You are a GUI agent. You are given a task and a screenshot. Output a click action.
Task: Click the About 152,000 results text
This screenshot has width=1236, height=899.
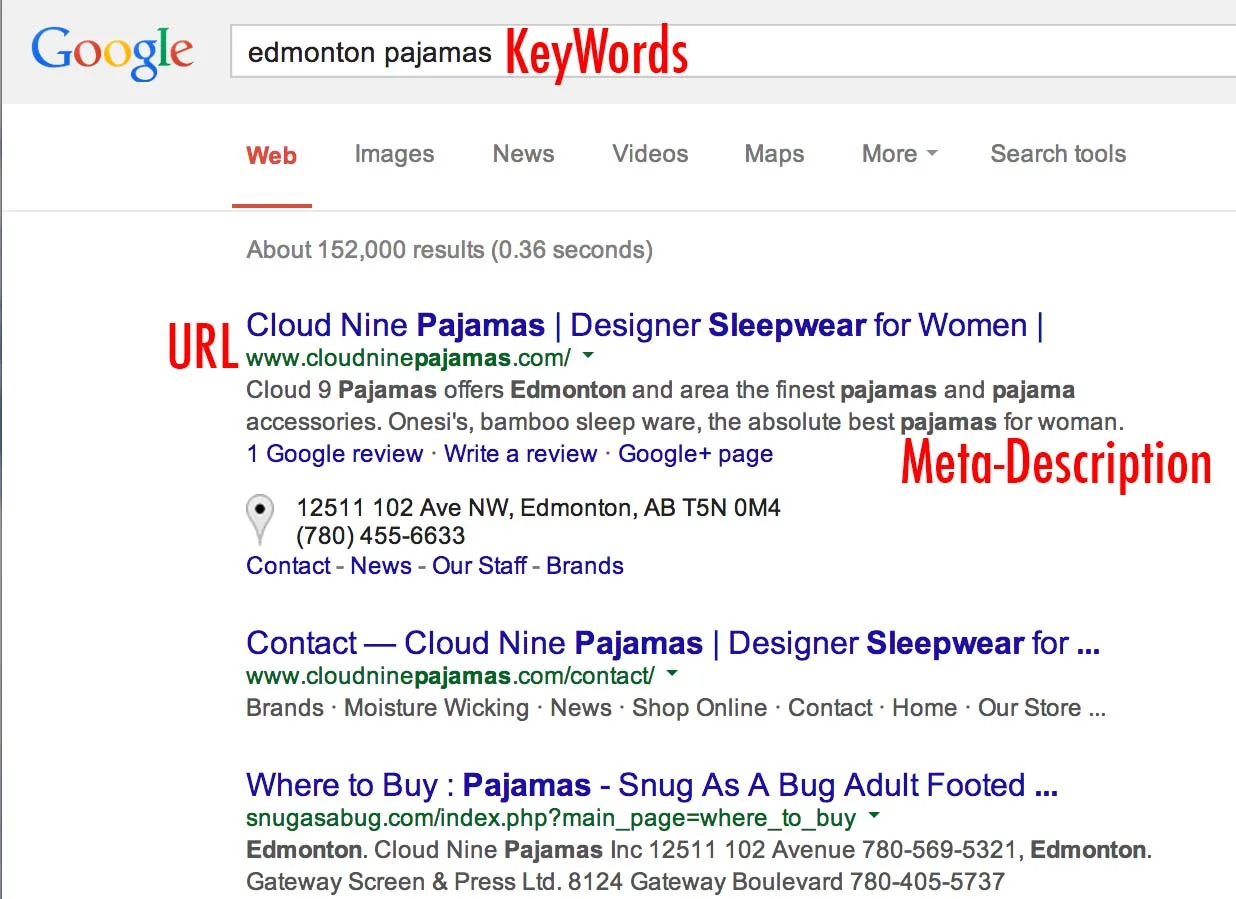click(449, 249)
